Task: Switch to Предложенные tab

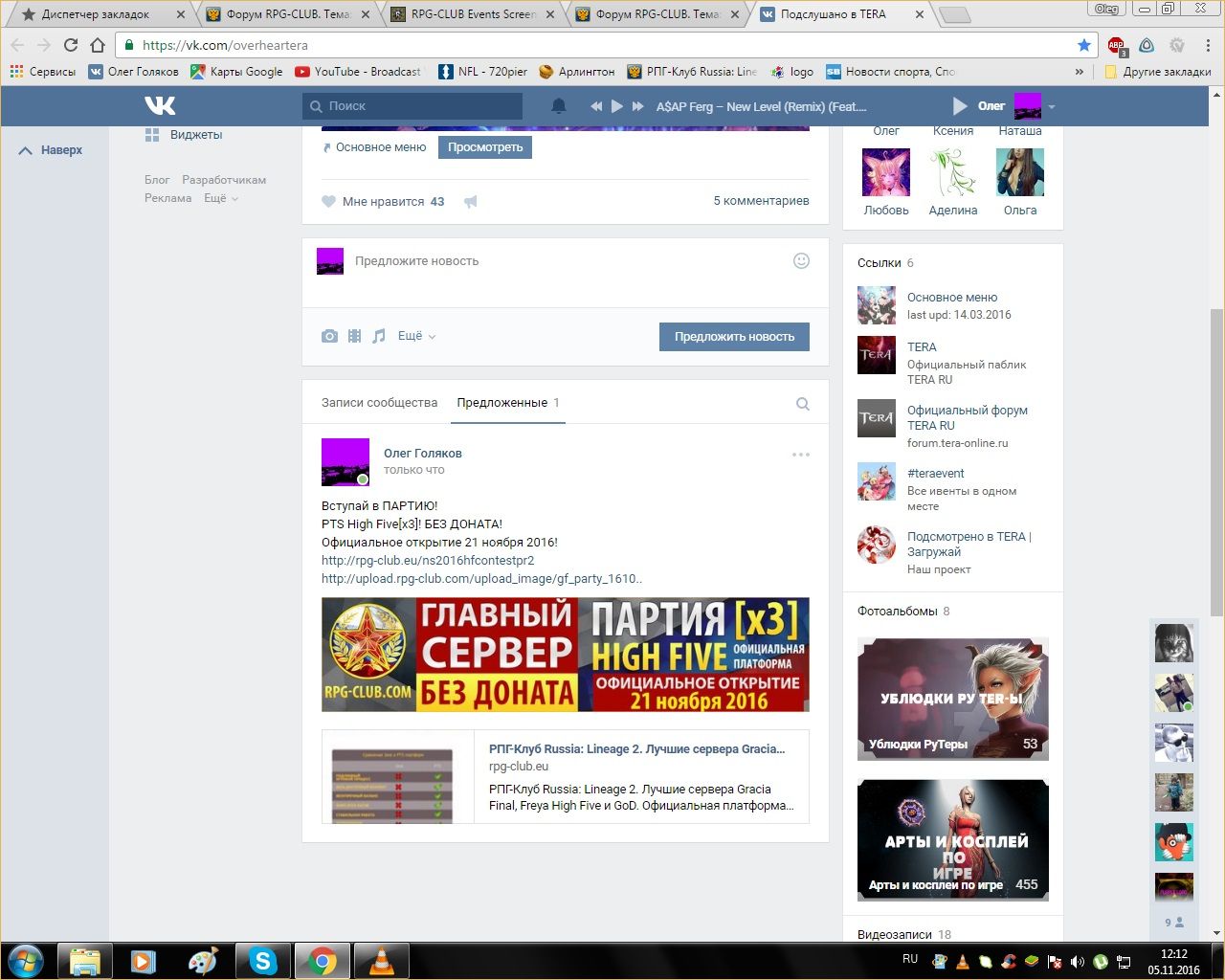Action: pyautogui.click(x=508, y=403)
